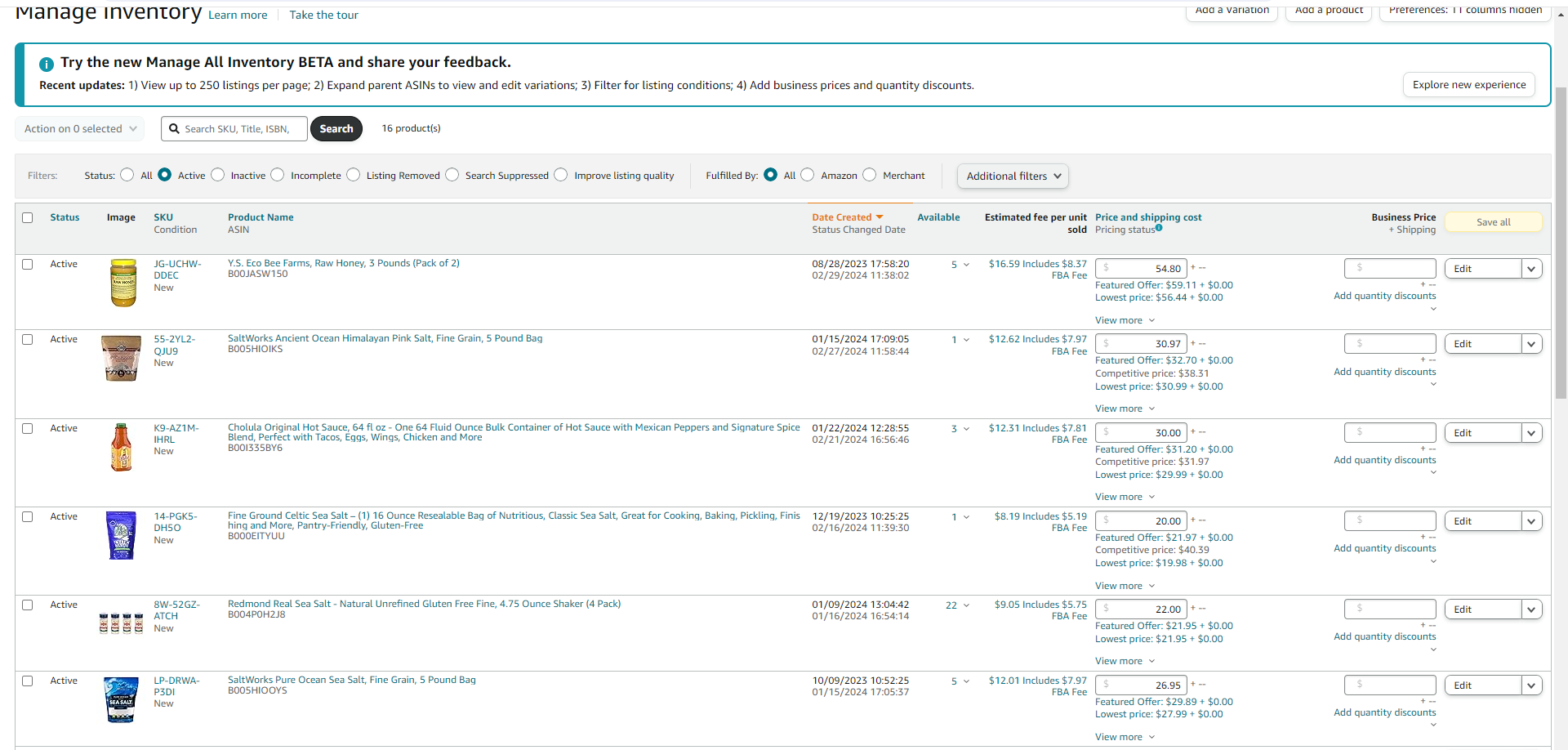Open the Learn more link
This screenshot has height=750, width=1568.
tap(238, 15)
